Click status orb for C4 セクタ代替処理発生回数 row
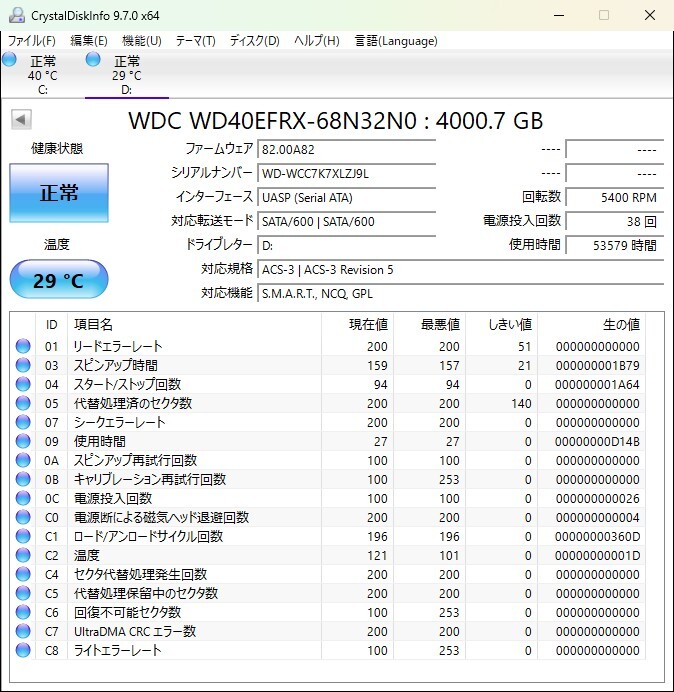The width and height of the screenshot is (674, 692). (23, 574)
